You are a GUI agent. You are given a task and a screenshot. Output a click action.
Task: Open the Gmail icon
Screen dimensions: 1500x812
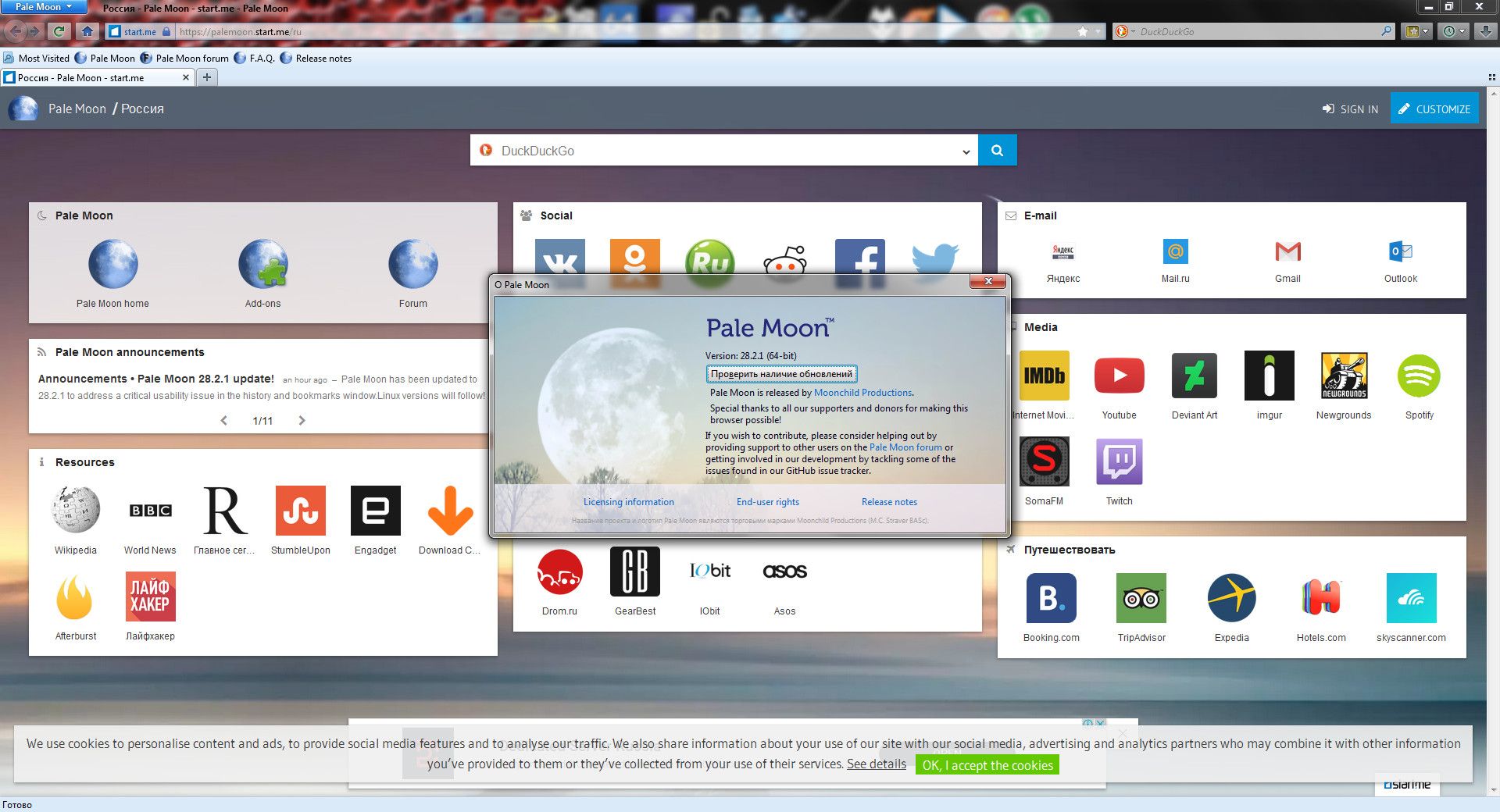pyautogui.click(x=1287, y=251)
